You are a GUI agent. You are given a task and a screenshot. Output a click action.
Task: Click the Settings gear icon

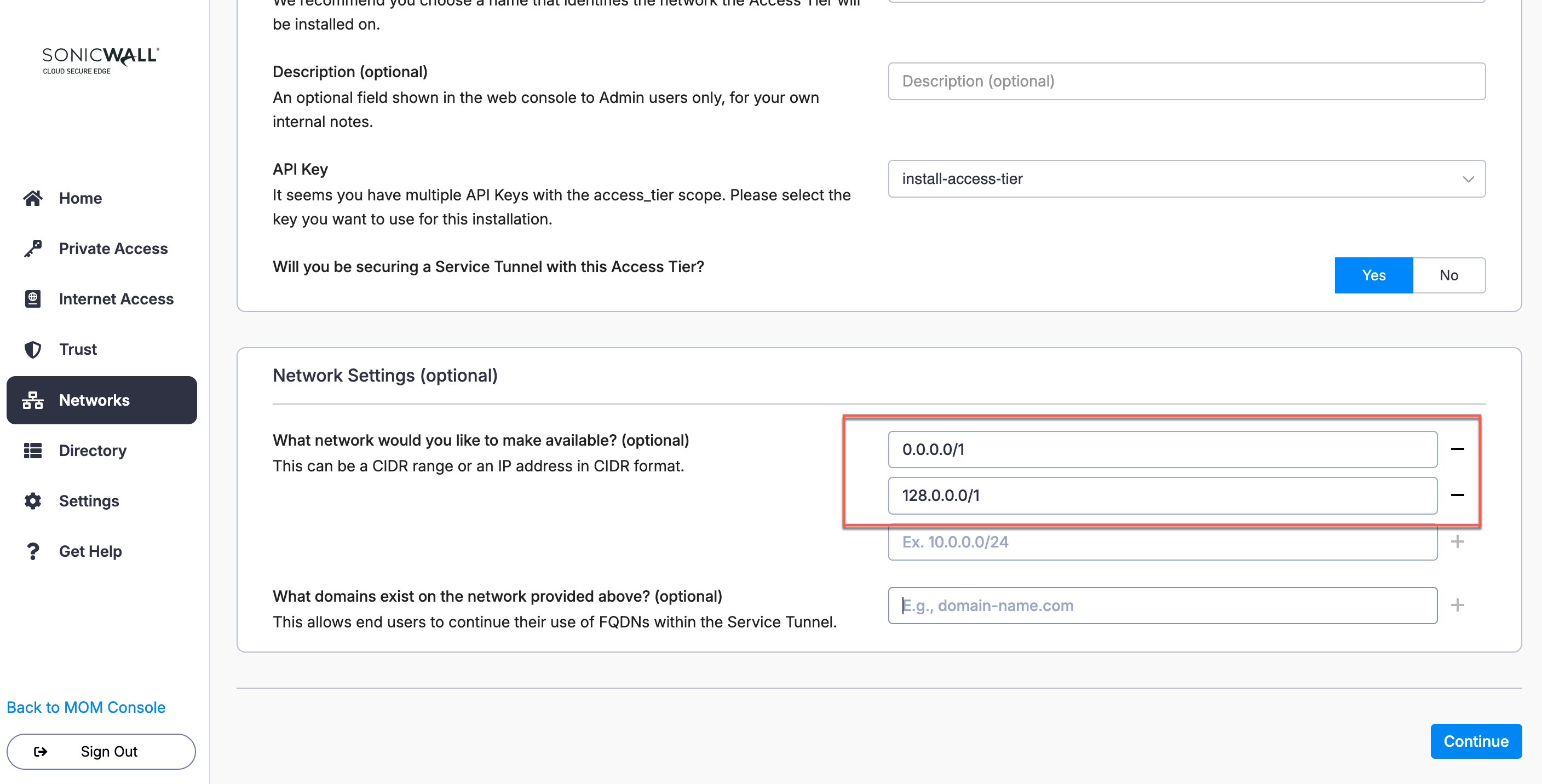coord(33,501)
